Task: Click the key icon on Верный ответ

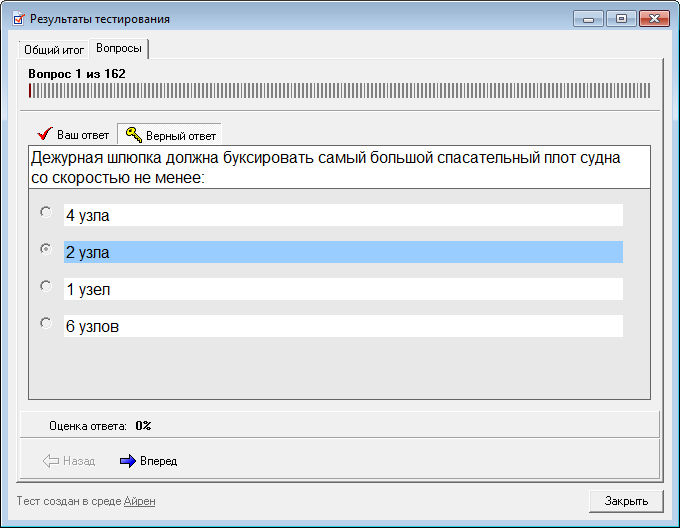Action: pyautogui.click(x=133, y=135)
